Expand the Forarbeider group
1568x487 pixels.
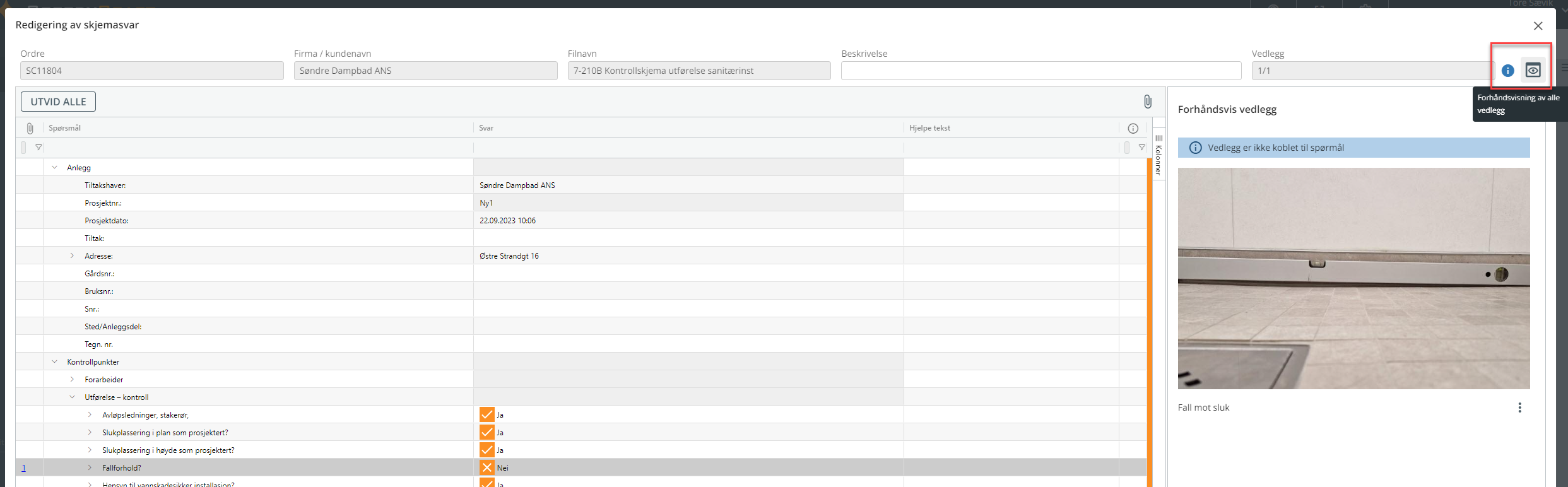[x=72, y=380]
